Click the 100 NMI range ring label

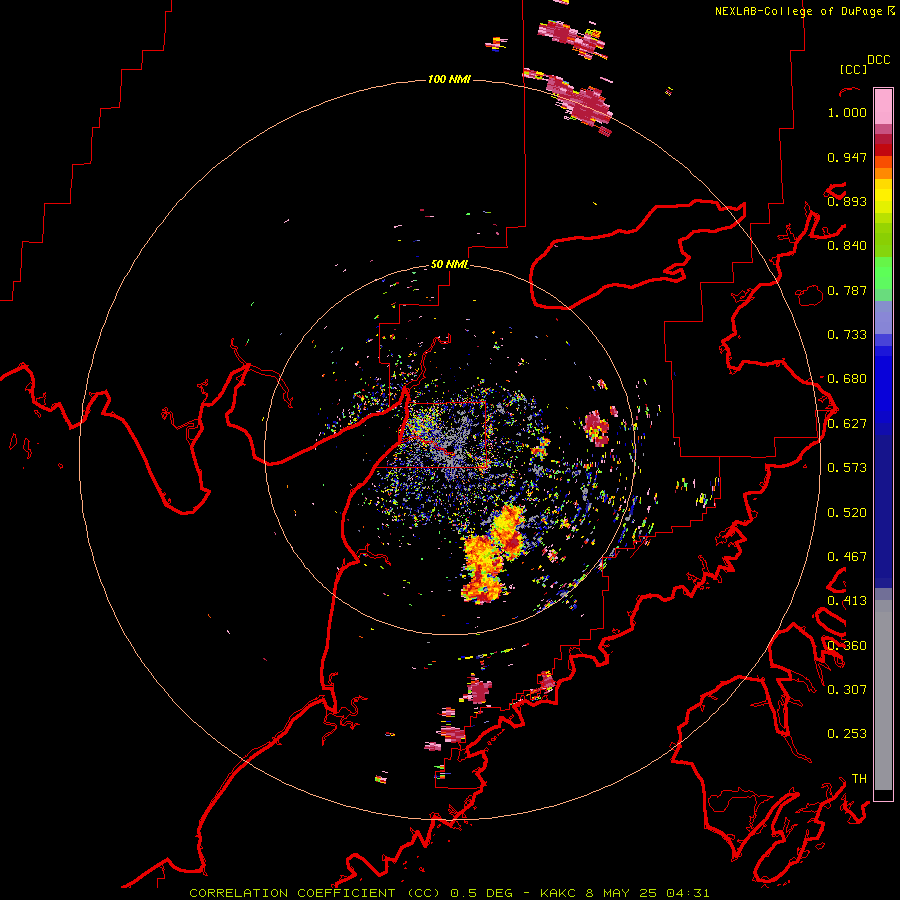tap(449, 79)
